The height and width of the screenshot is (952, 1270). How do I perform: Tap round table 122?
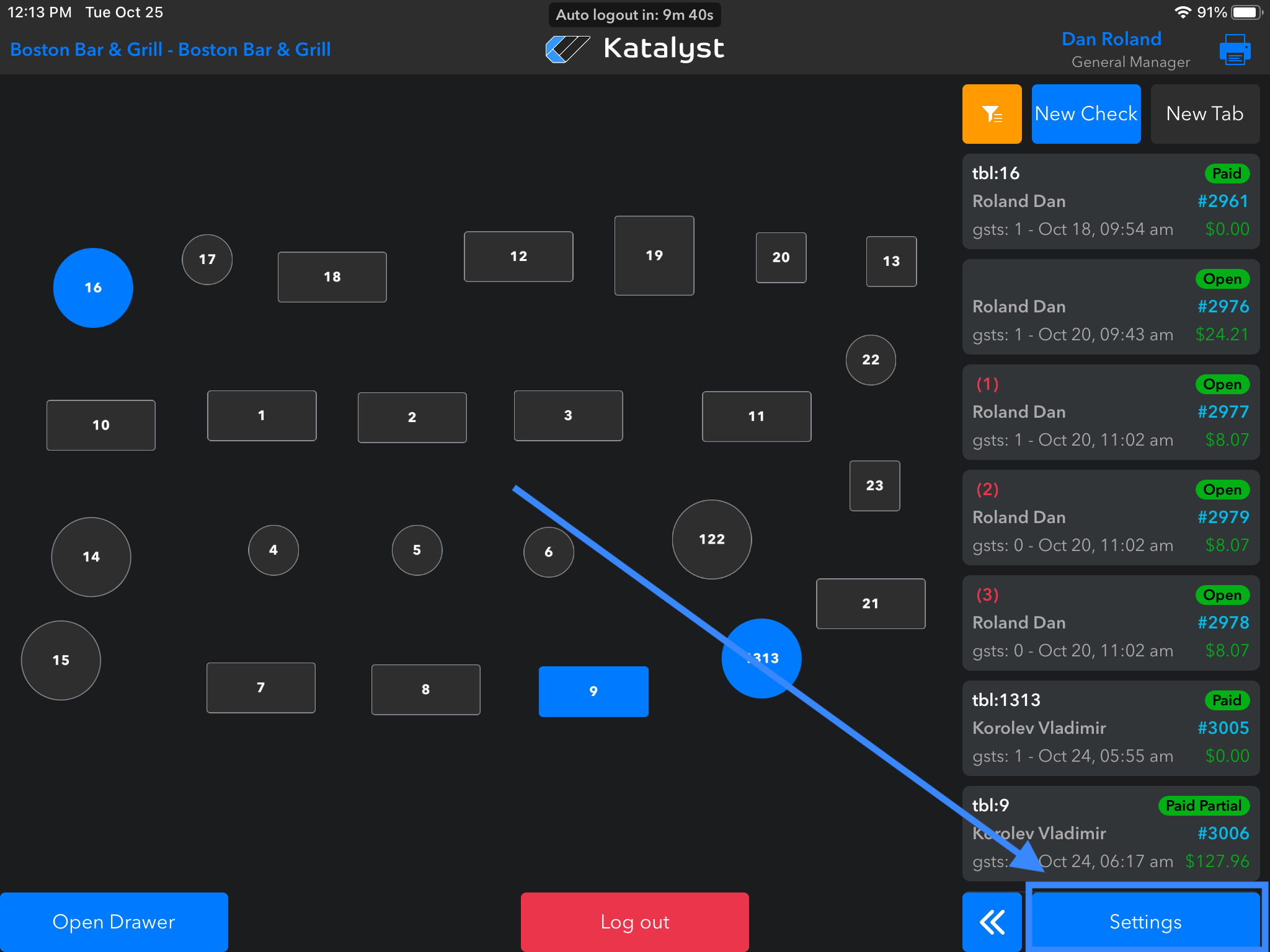(711, 539)
